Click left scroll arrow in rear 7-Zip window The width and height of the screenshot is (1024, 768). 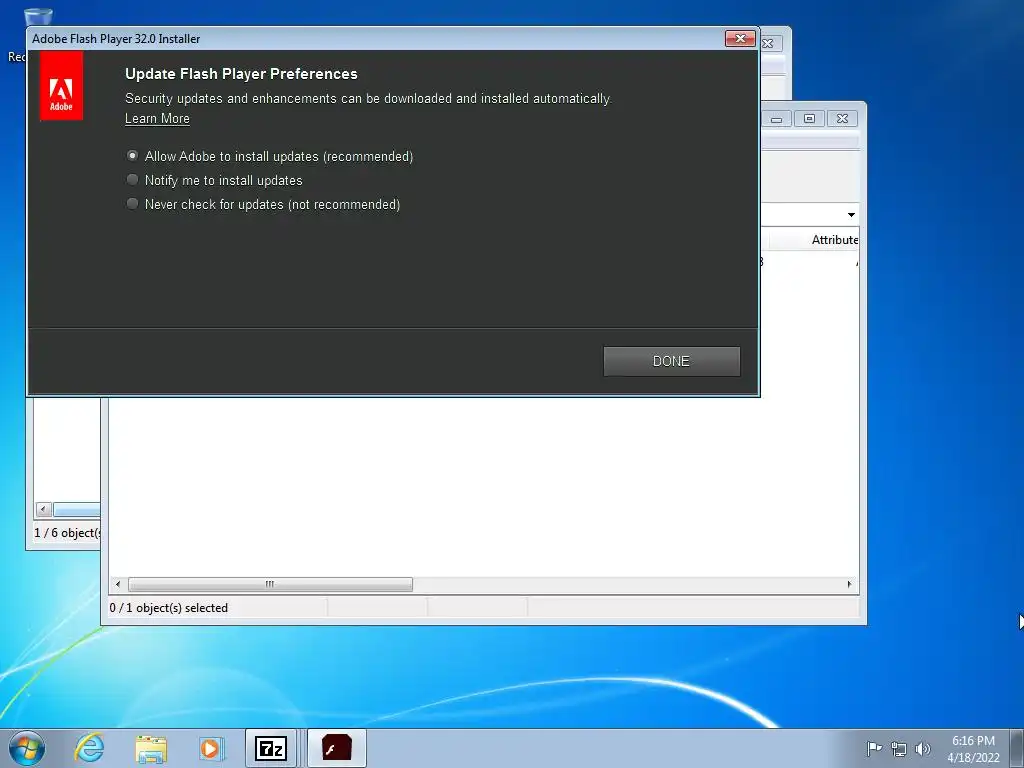point(44,509)
